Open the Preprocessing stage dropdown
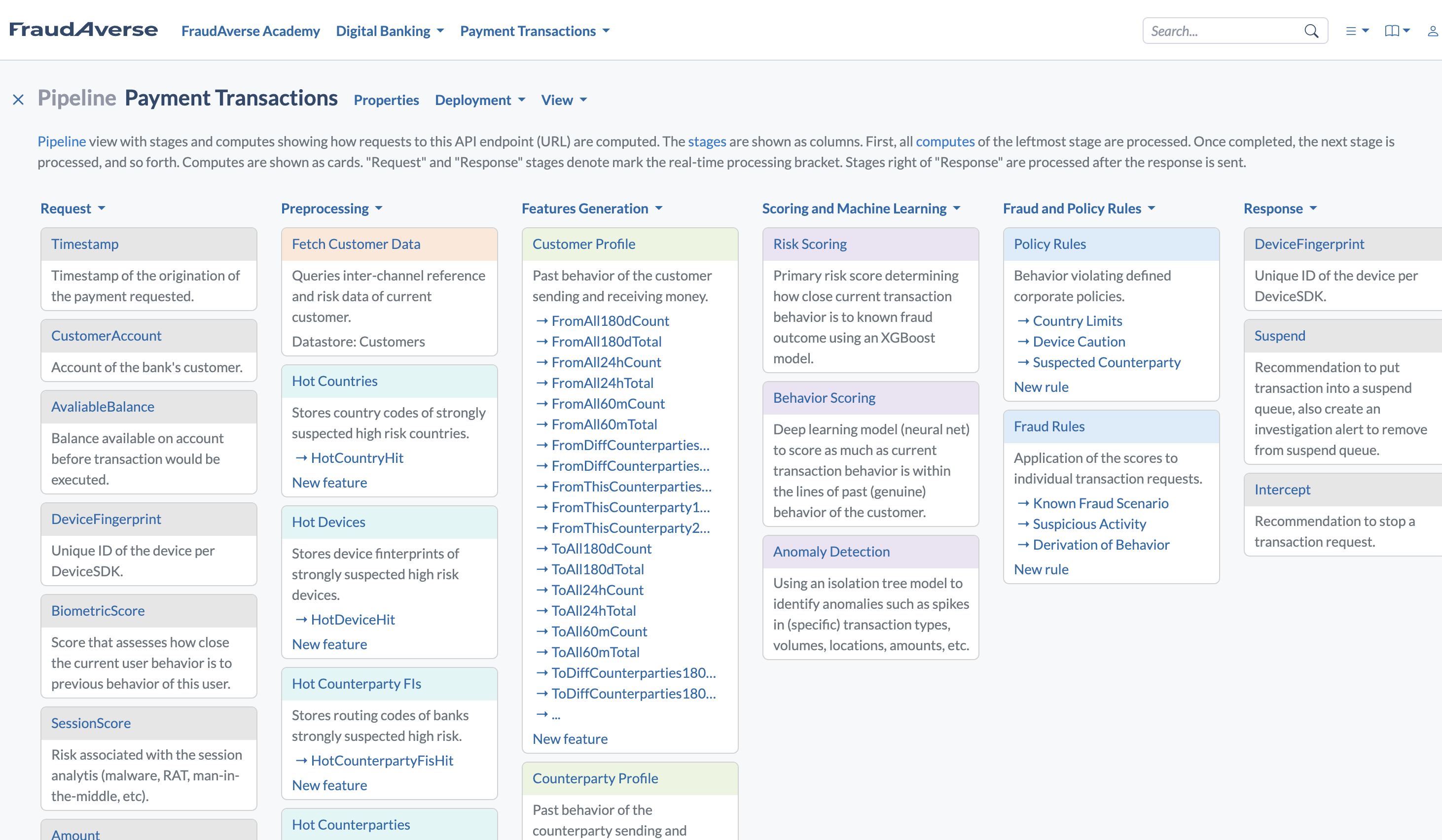Viewport: 1442px width, 840px height. click(x=331, y=208)
